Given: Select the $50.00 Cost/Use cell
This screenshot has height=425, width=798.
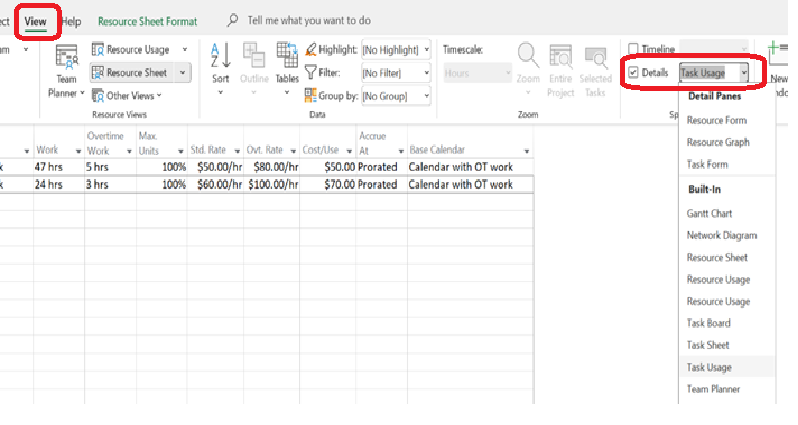Looking at the screenshot, I should tap(328, 167).
